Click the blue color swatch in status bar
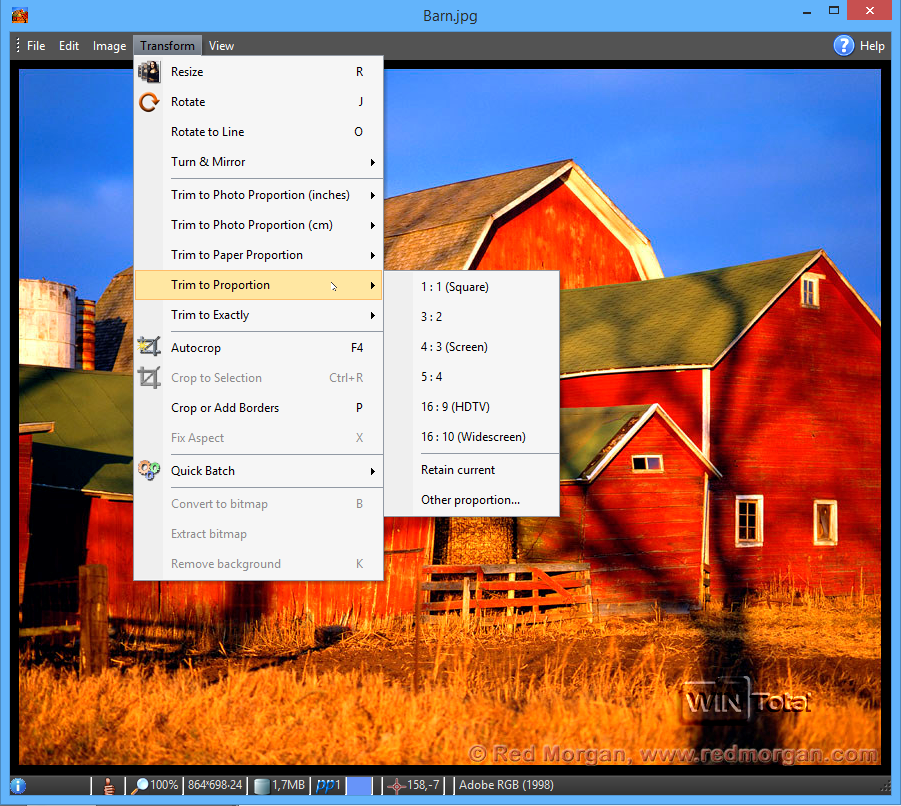 [x=360, y=786]
